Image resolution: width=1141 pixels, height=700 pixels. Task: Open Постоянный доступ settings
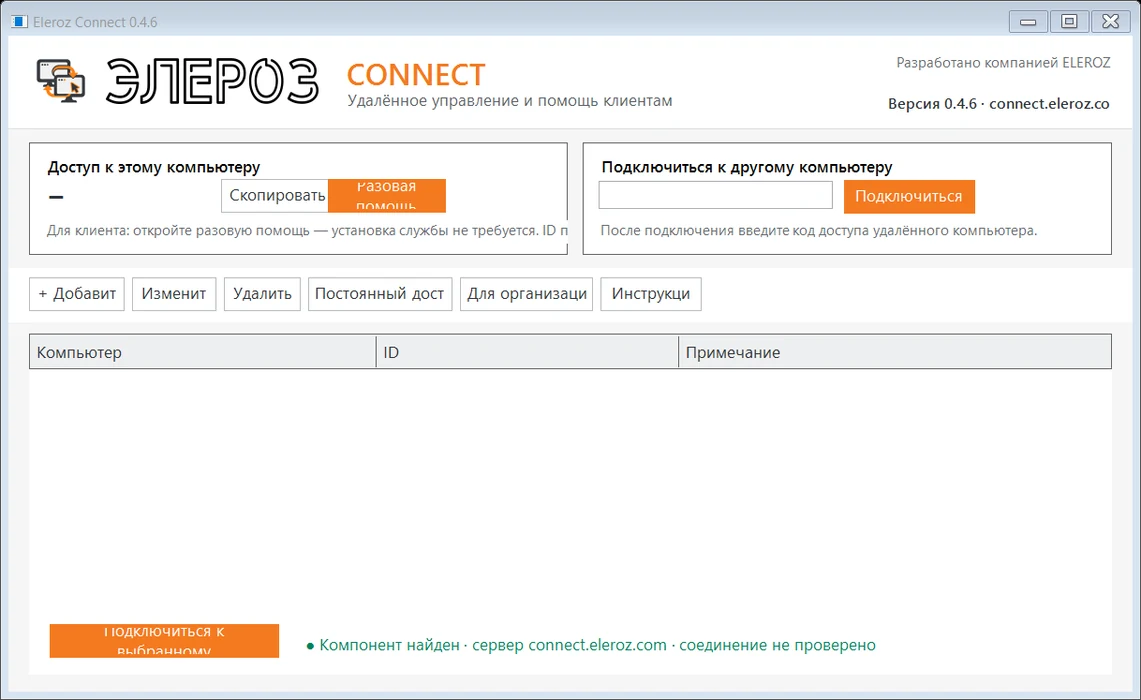(380, 294)
